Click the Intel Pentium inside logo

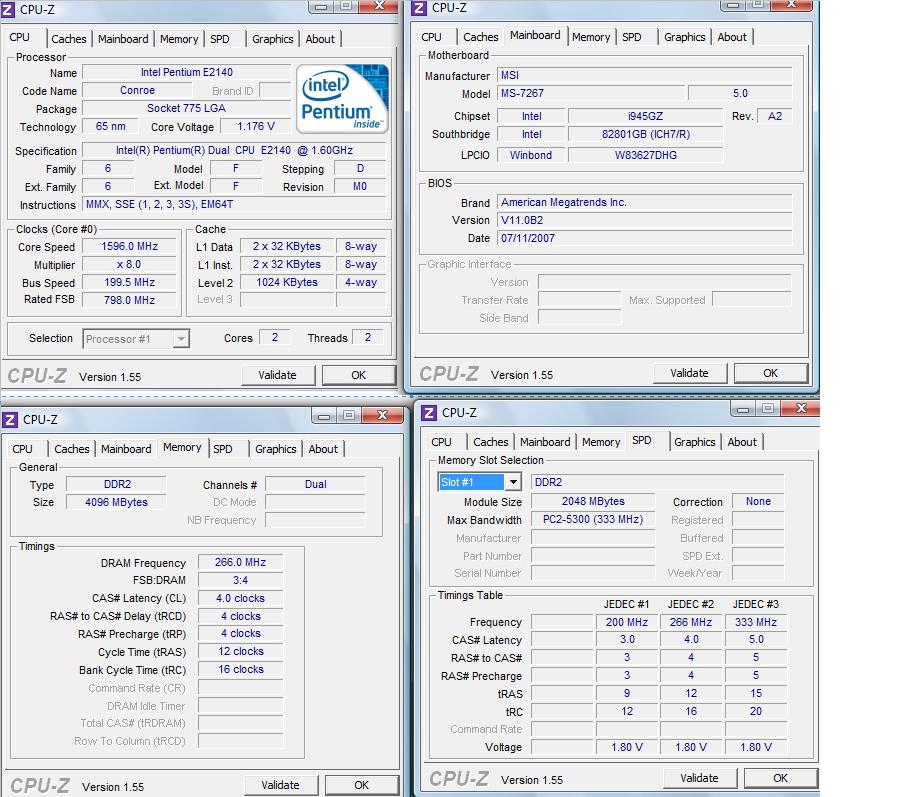tap(344, 99)
